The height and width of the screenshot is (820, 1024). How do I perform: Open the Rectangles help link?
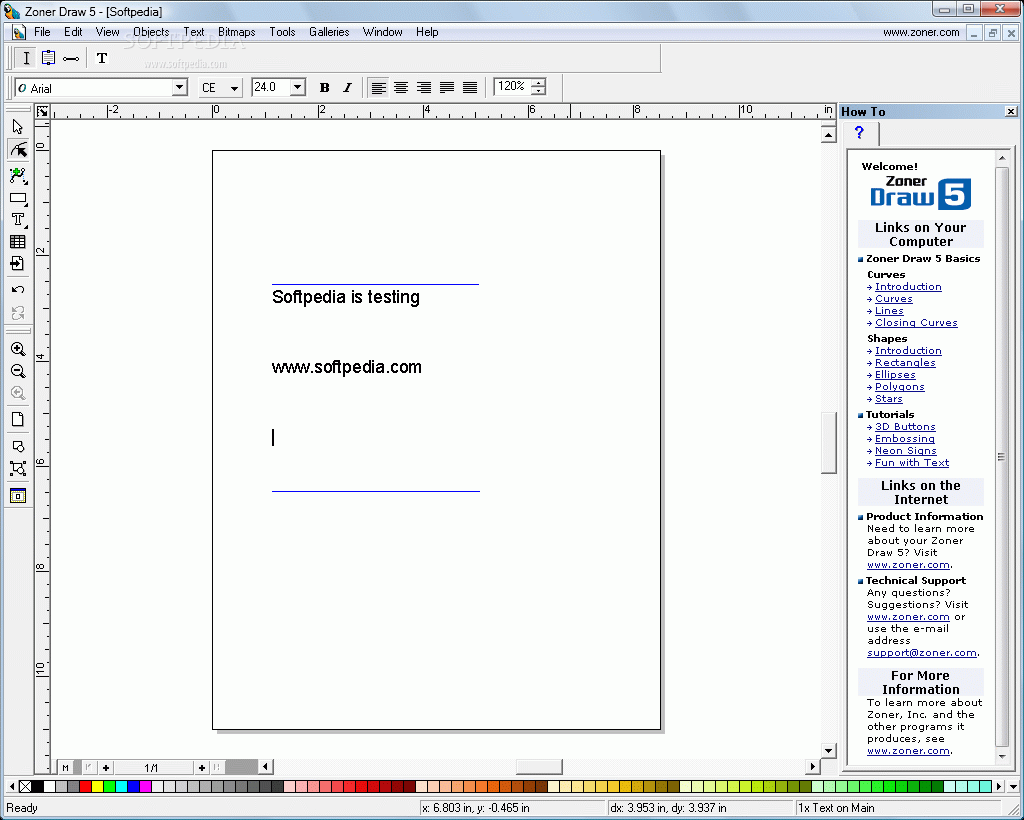click(x=905, y=362)
